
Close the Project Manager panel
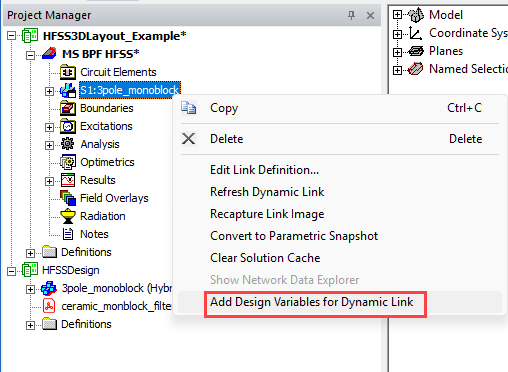(370, 15)
